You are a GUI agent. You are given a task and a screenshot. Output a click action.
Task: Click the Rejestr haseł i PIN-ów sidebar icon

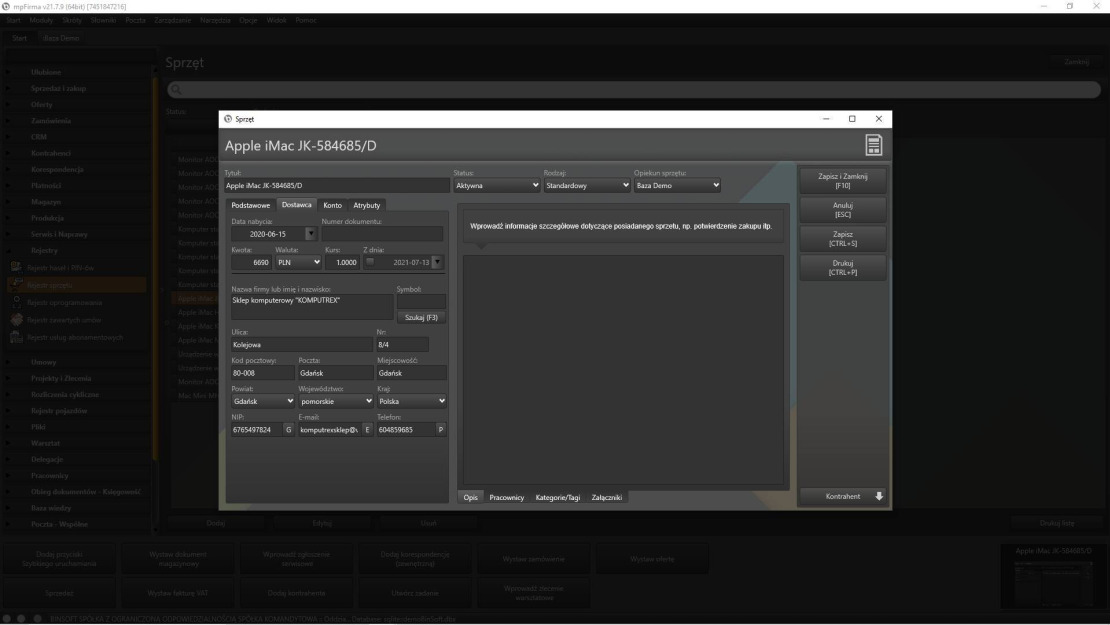pos(16,268)
